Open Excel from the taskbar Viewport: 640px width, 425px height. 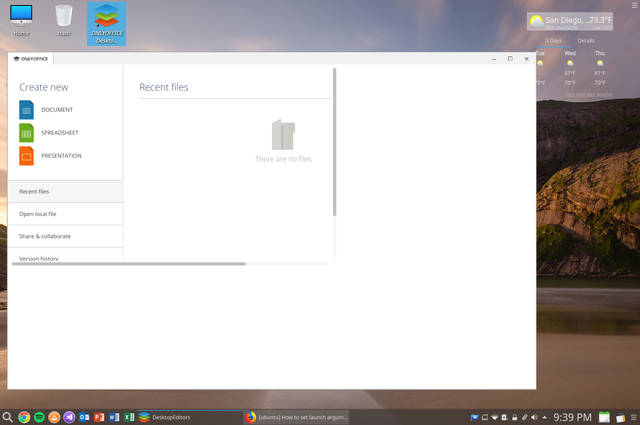point(129,417)
